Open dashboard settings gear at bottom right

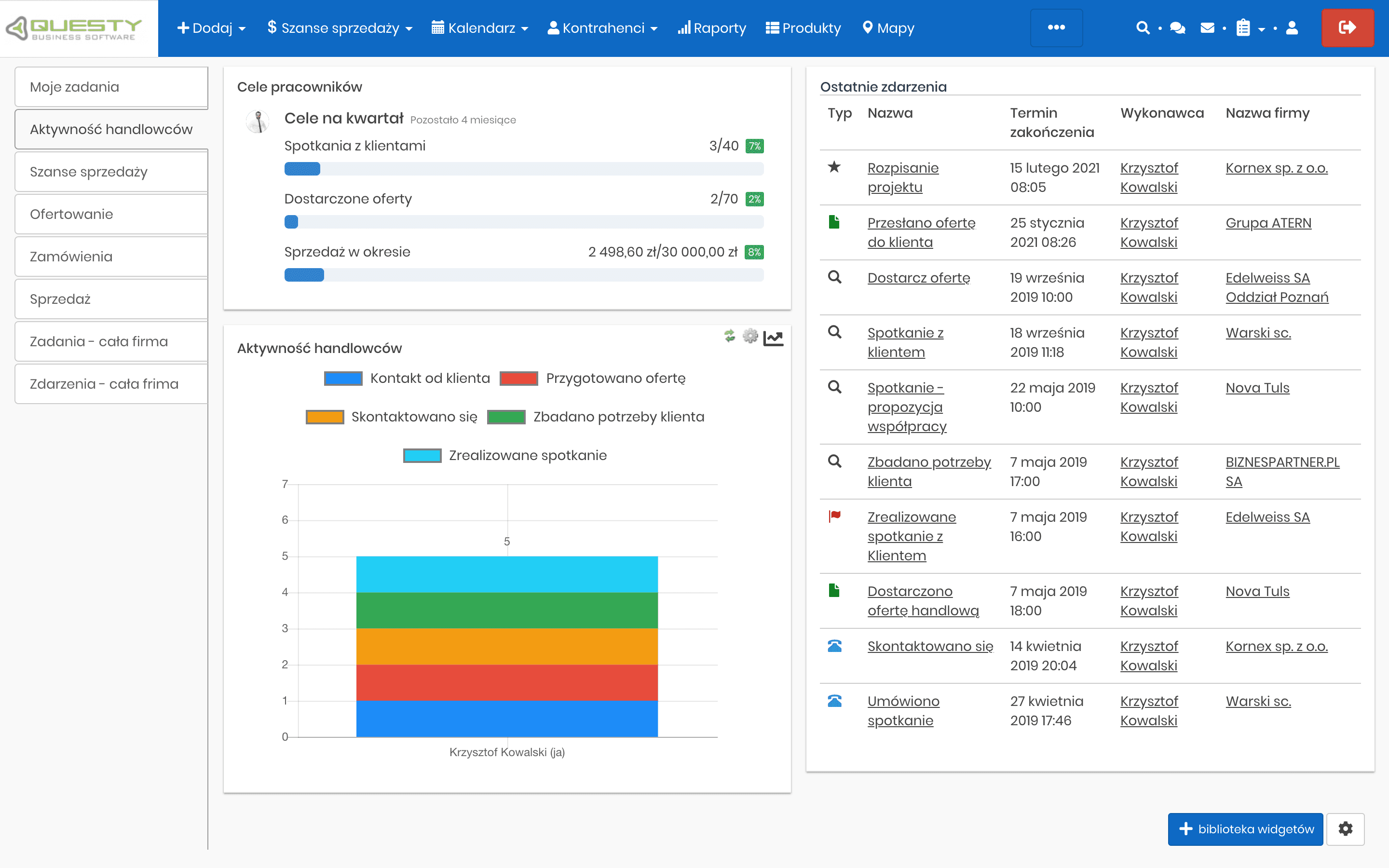pos(1346,828)
